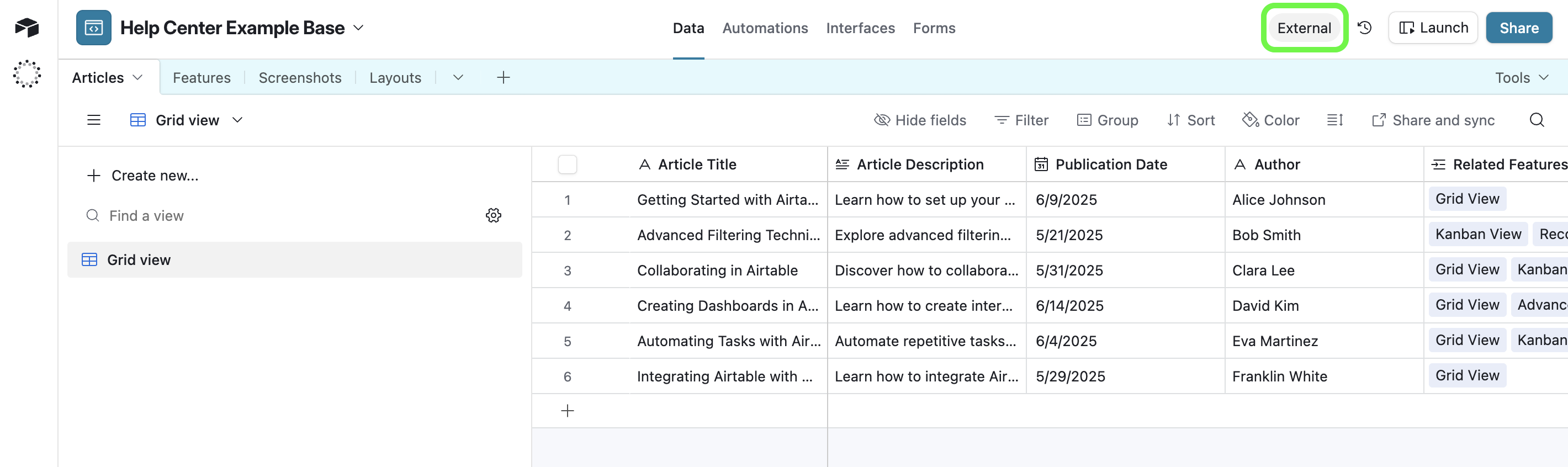Click Article Description long text icon
The image size is (1568, 467).
843,164
